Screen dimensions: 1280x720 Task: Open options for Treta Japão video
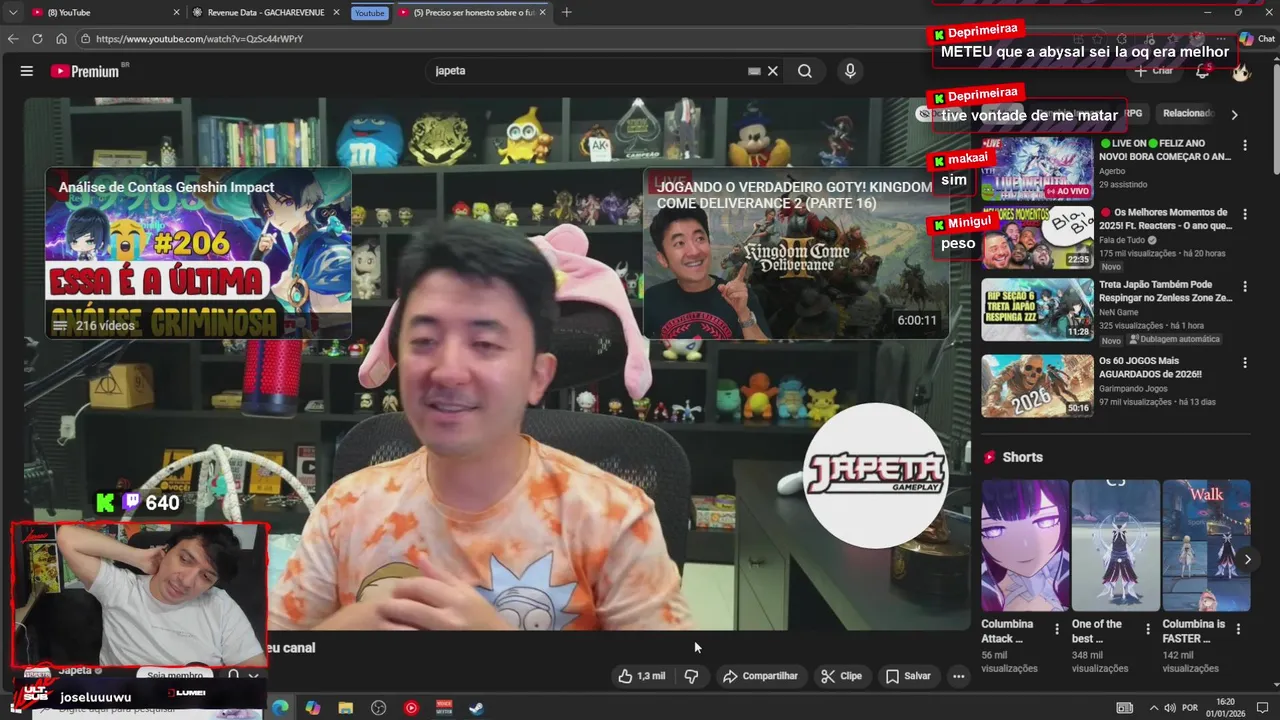(1245, 285)
